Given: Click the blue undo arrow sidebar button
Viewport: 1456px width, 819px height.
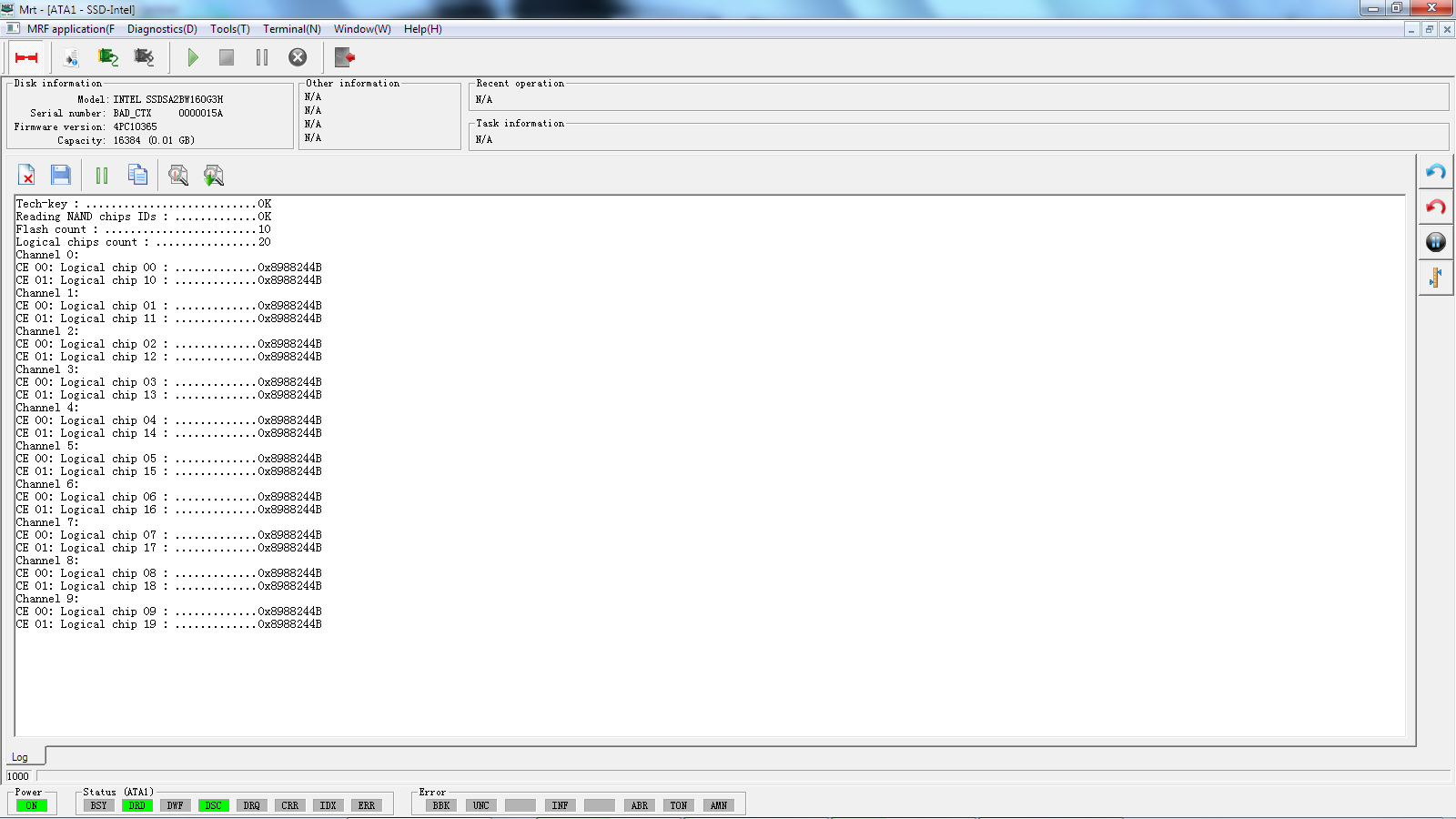Looking at the screenshot, I should (1436, 172).
